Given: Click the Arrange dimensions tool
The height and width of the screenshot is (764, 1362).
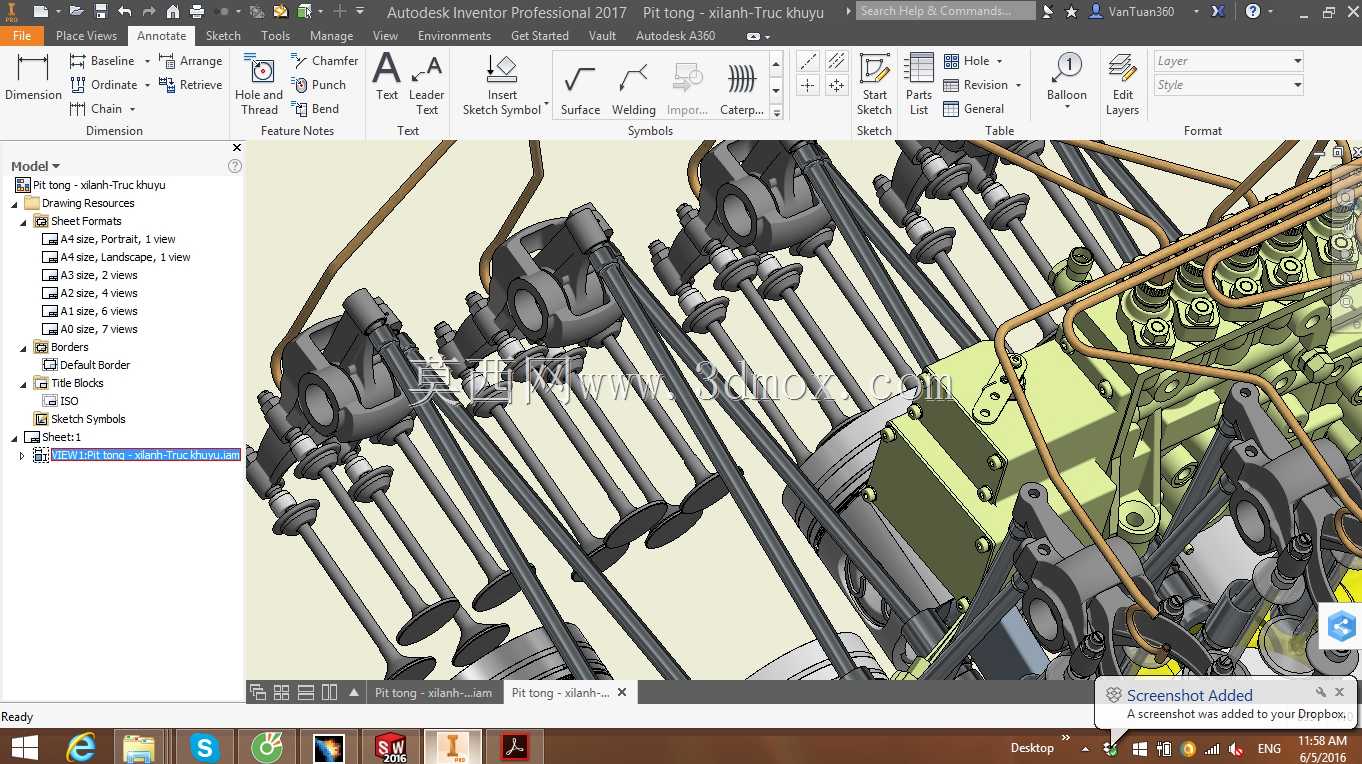Looking at the screenshot, I should [191, 61].
